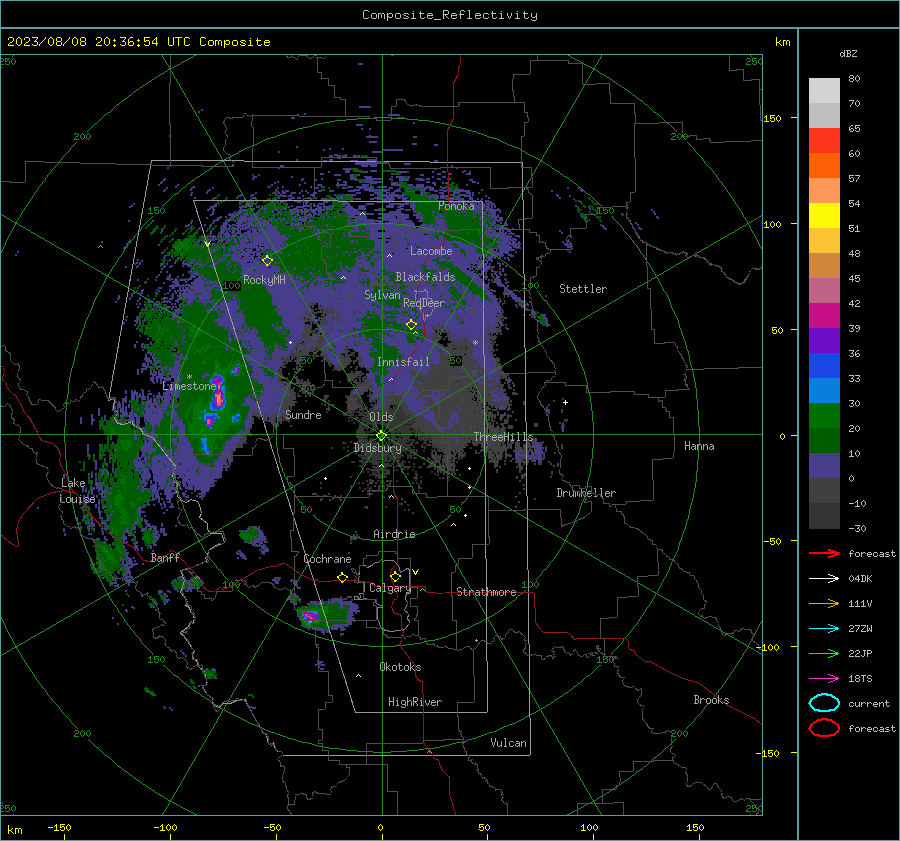Screen dimensions: 900x841
Task: Select the Cochrane label
Action: (327, 559)
